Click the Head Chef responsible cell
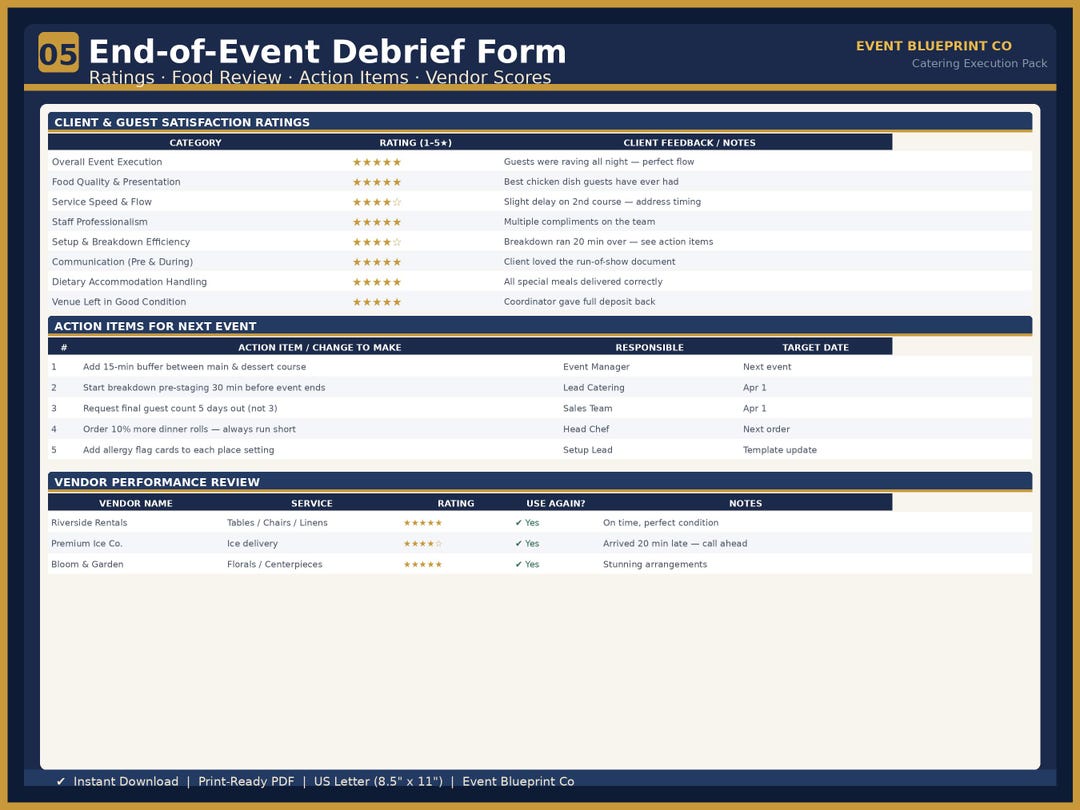 pyautogui.click(x=586, y=429)
